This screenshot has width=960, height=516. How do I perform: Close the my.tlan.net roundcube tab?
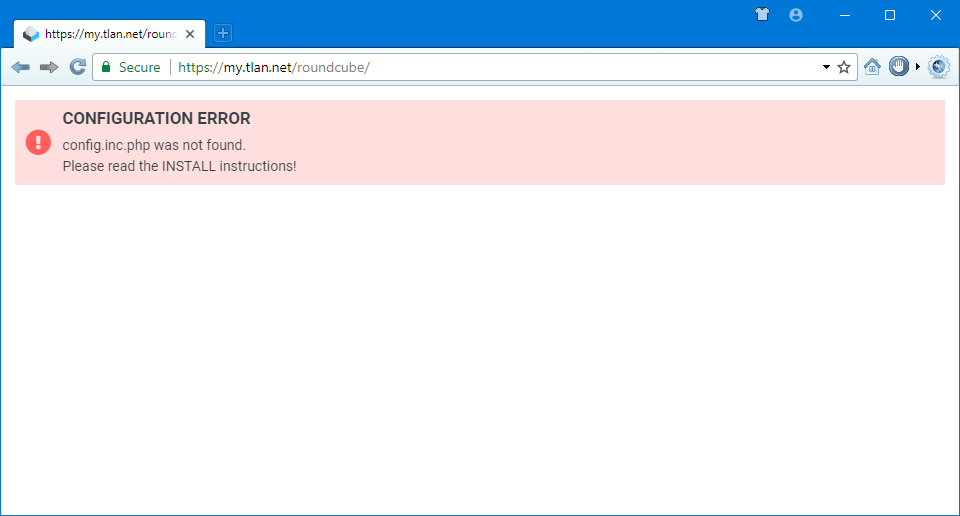[x=190, y=34]
